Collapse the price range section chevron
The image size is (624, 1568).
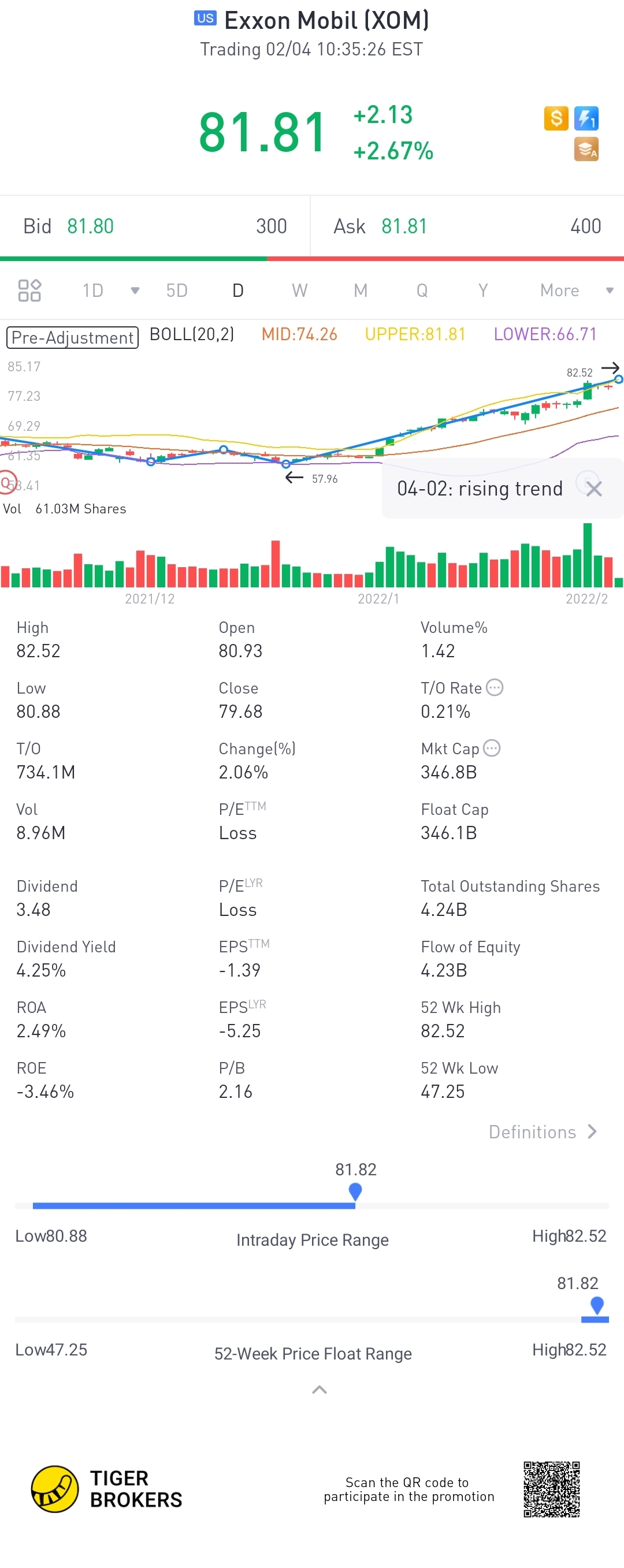coord(320,1390)
